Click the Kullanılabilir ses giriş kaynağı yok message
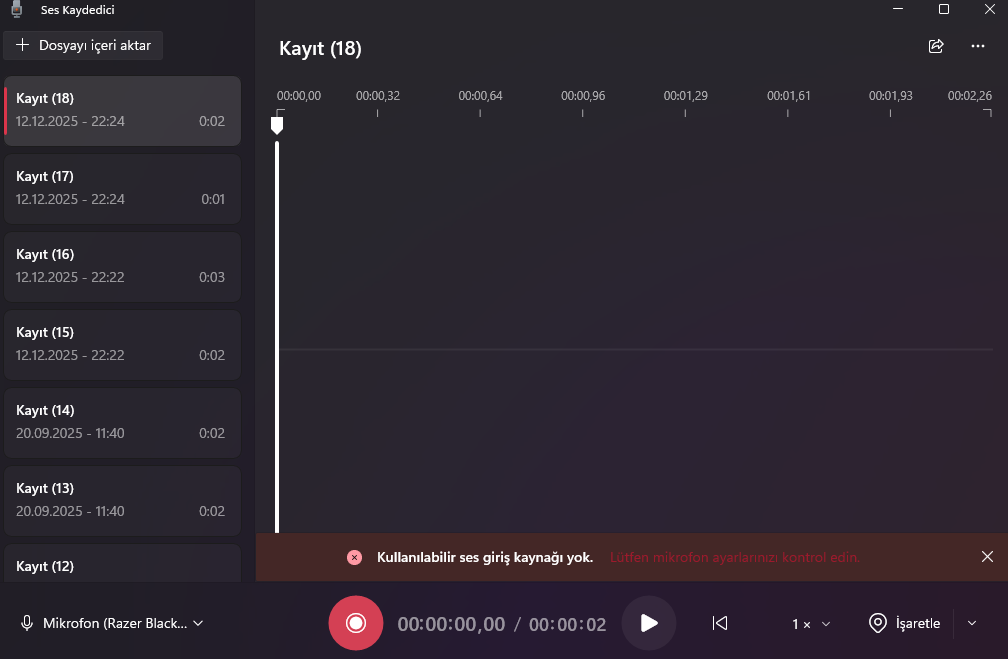Viewport: 1008px width, 659px height. 485,557
